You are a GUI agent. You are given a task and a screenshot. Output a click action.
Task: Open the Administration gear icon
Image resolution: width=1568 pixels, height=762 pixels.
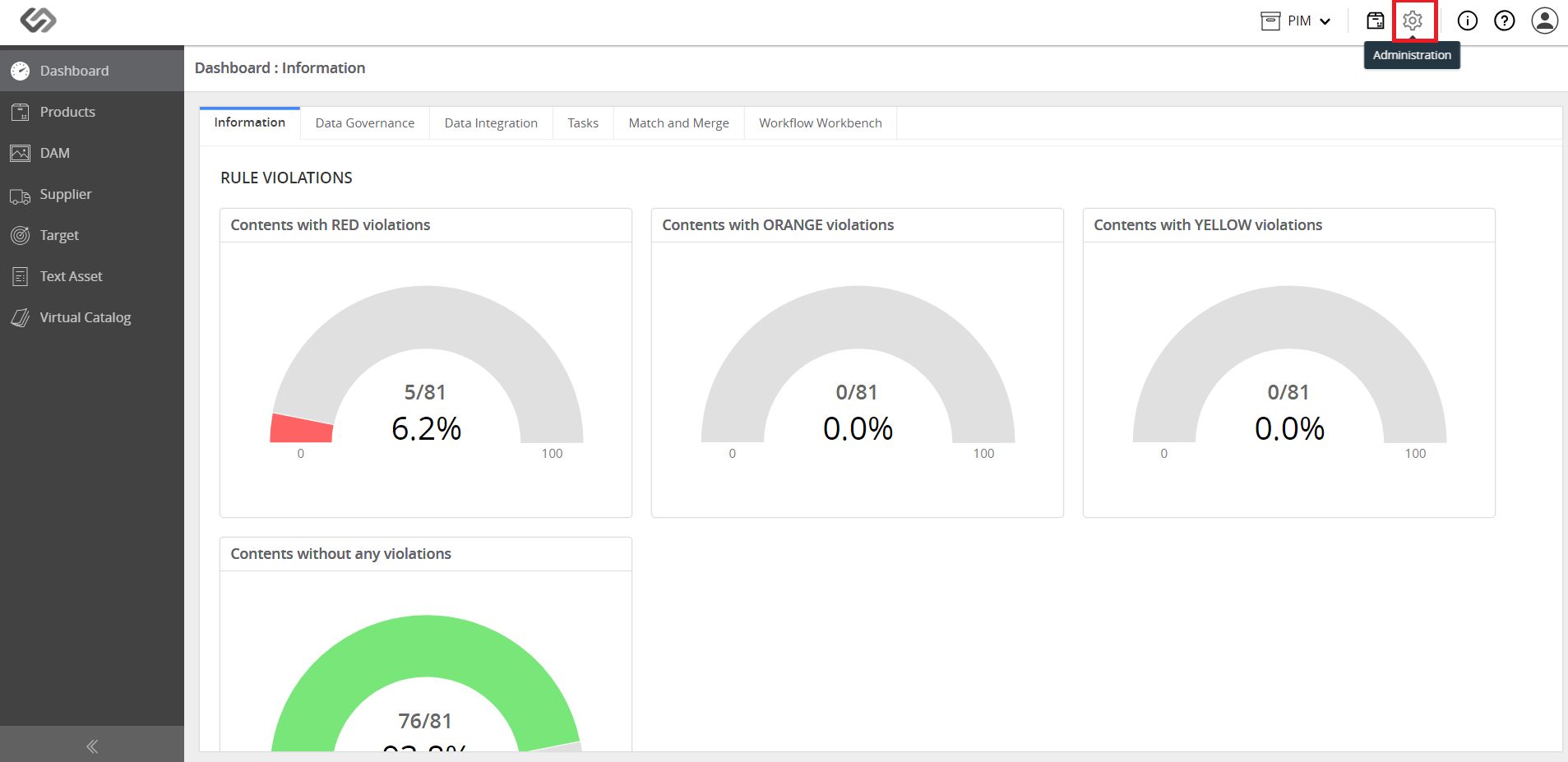pos(1413,21)
